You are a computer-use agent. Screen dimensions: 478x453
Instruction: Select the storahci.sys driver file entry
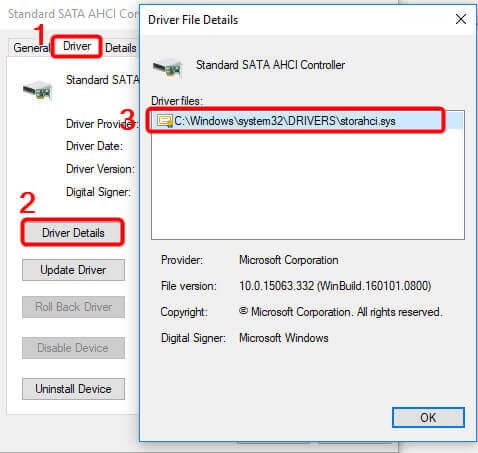tap(307, 121)
